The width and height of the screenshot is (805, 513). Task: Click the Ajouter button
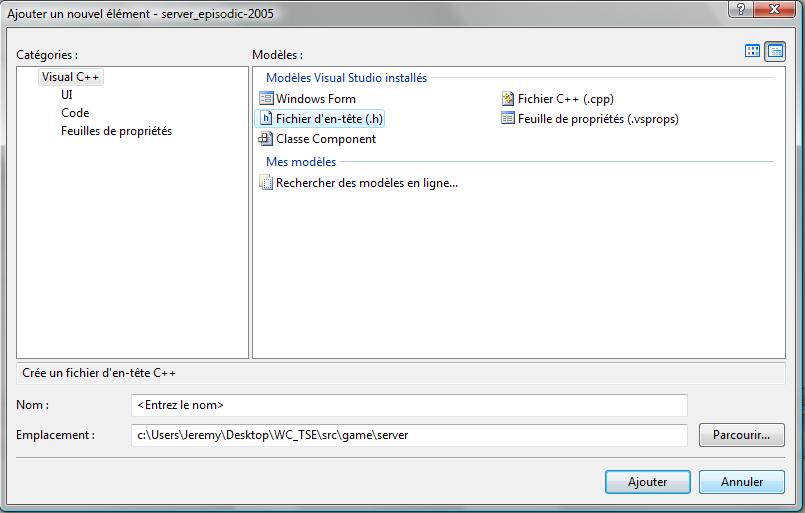[647, 482]
